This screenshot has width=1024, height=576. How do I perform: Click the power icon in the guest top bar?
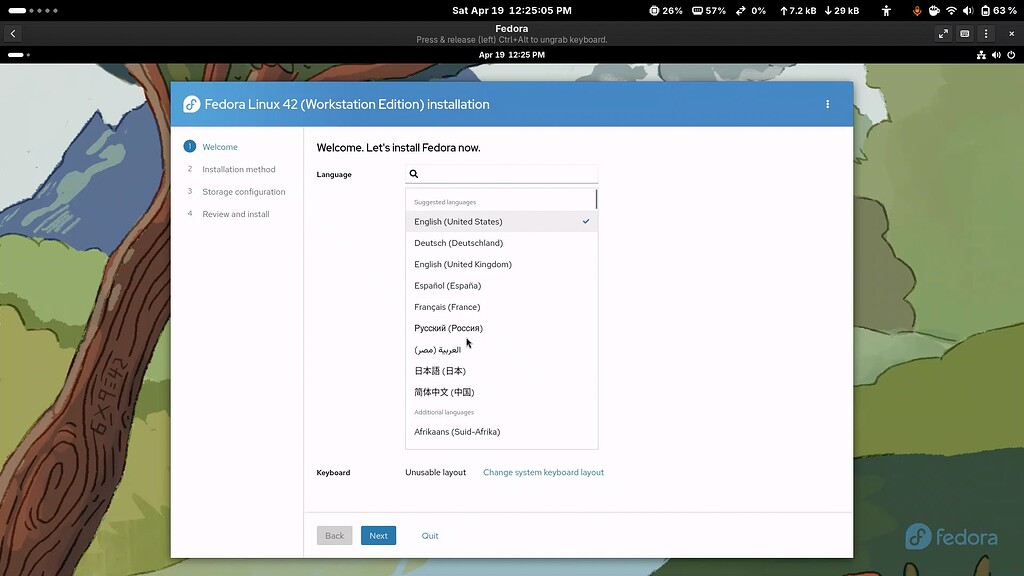pos(1010,55)
